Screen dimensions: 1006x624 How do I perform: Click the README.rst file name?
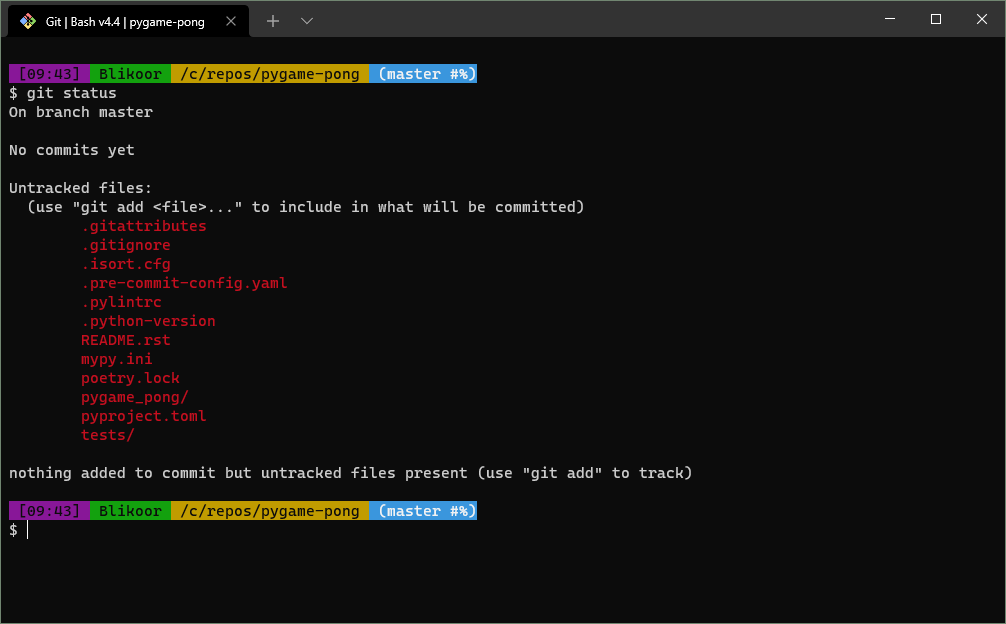pyautogui.click(x=126, y=340)
